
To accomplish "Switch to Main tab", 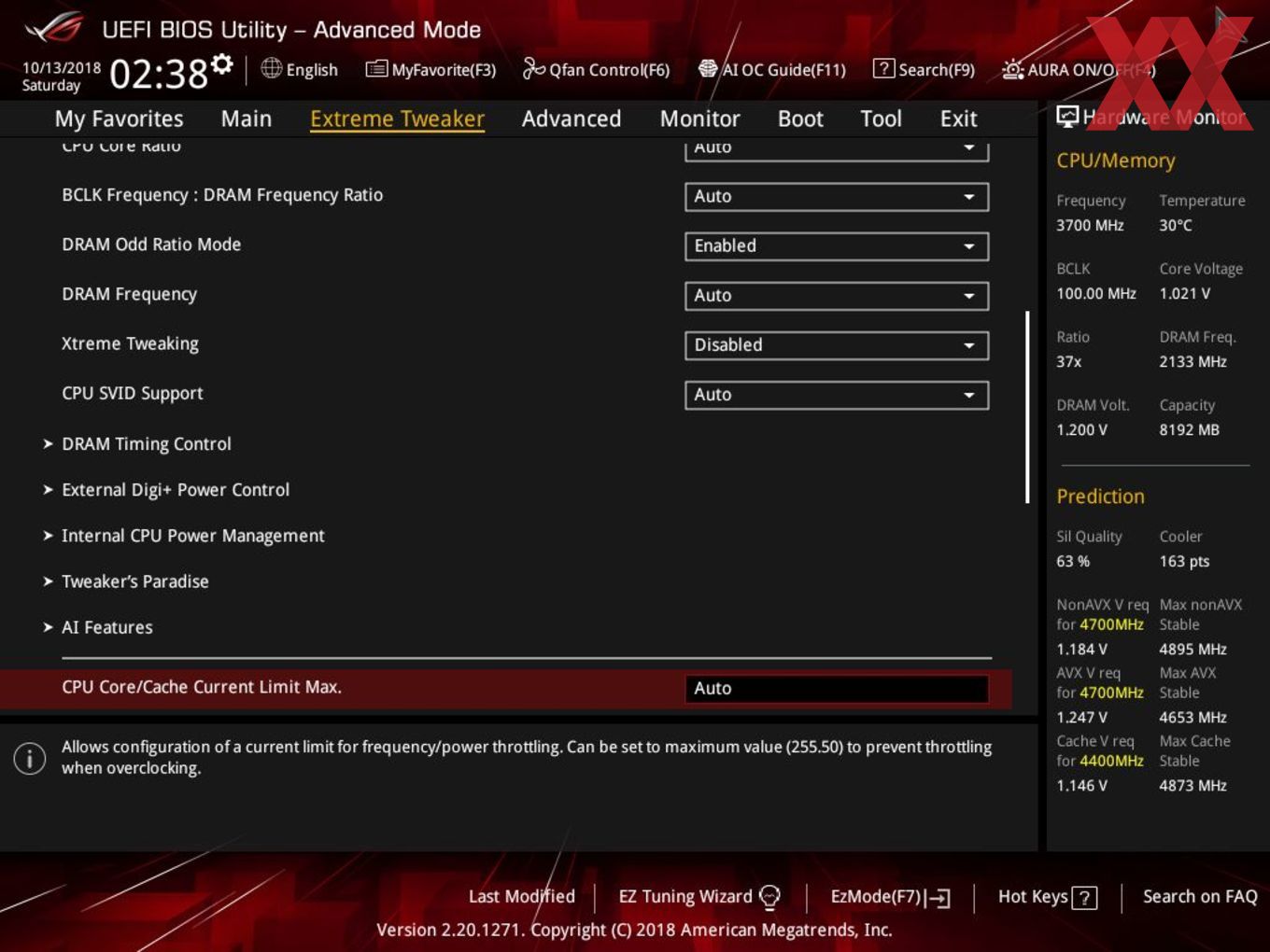I will point(247,119).
